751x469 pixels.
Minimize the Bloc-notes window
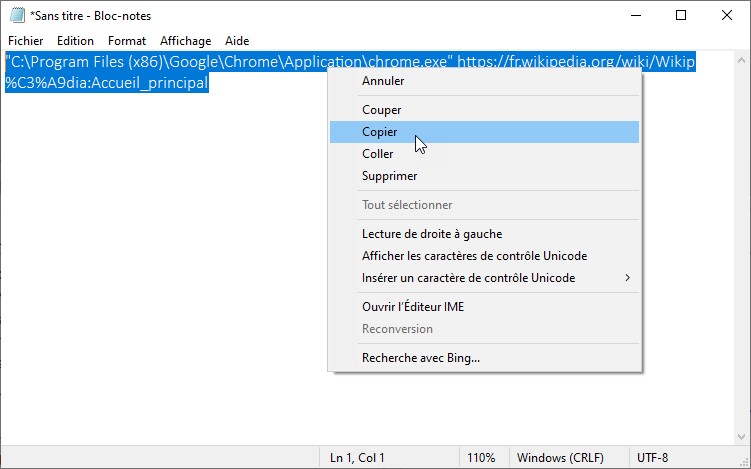(x=635, y=15)
